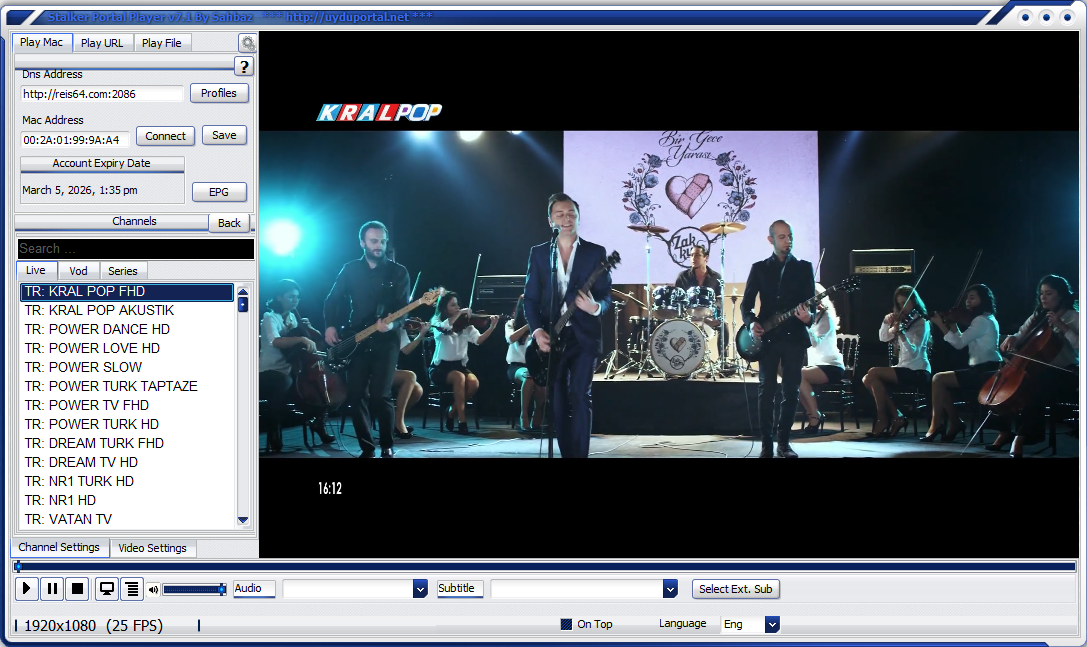1087x647 pixels.
Task: Select channel TR: POWER TURK TAPTAZE
Action: 127,386
